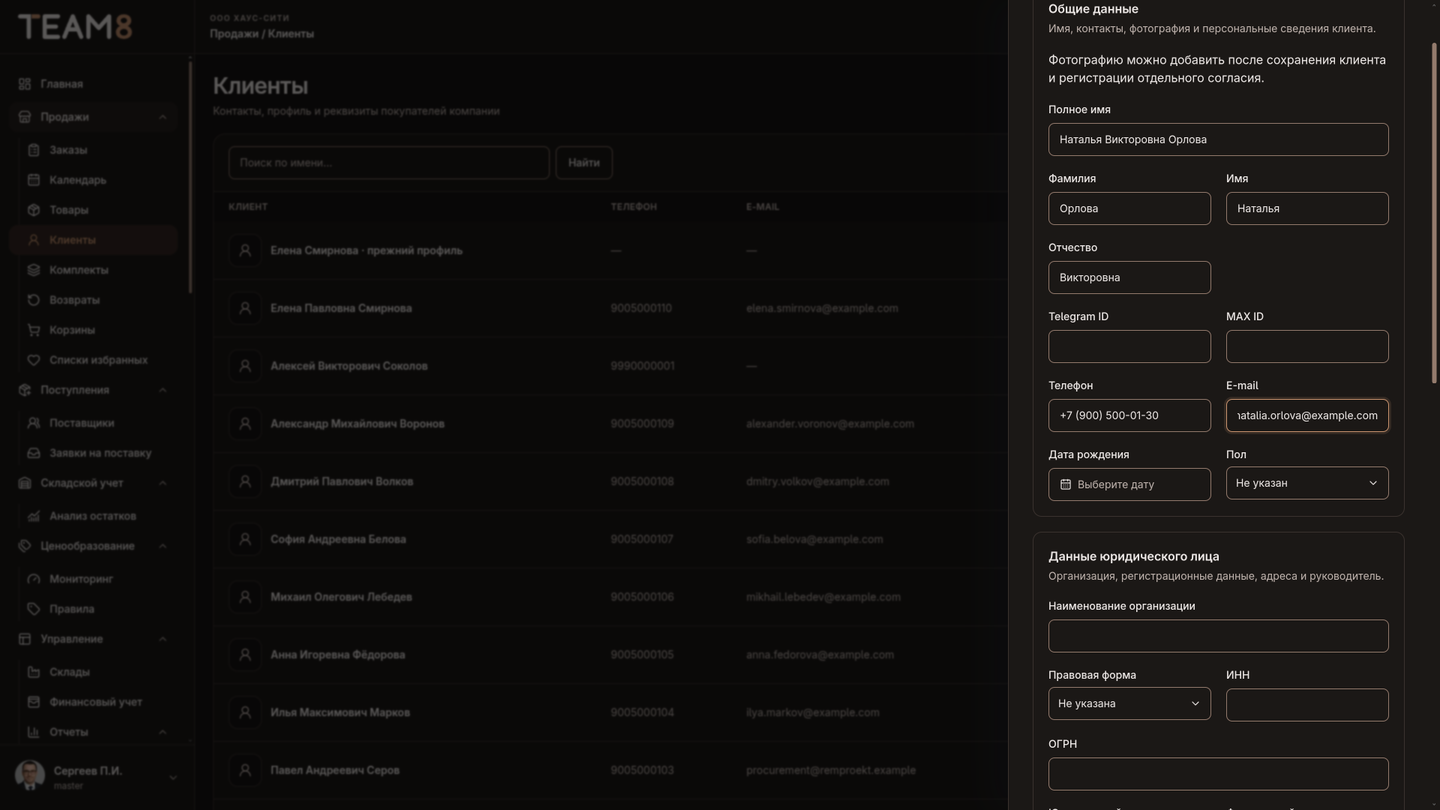Viewport: 1440px width, 810px height.
Task: Click the Телефон input field
Action: point(1129,416)
